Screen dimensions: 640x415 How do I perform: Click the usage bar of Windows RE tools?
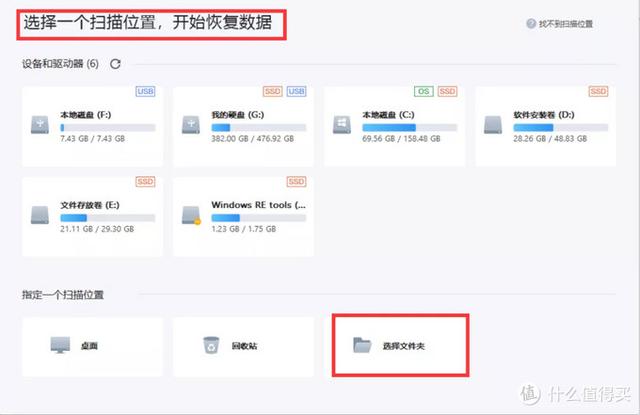coord(259,218)
